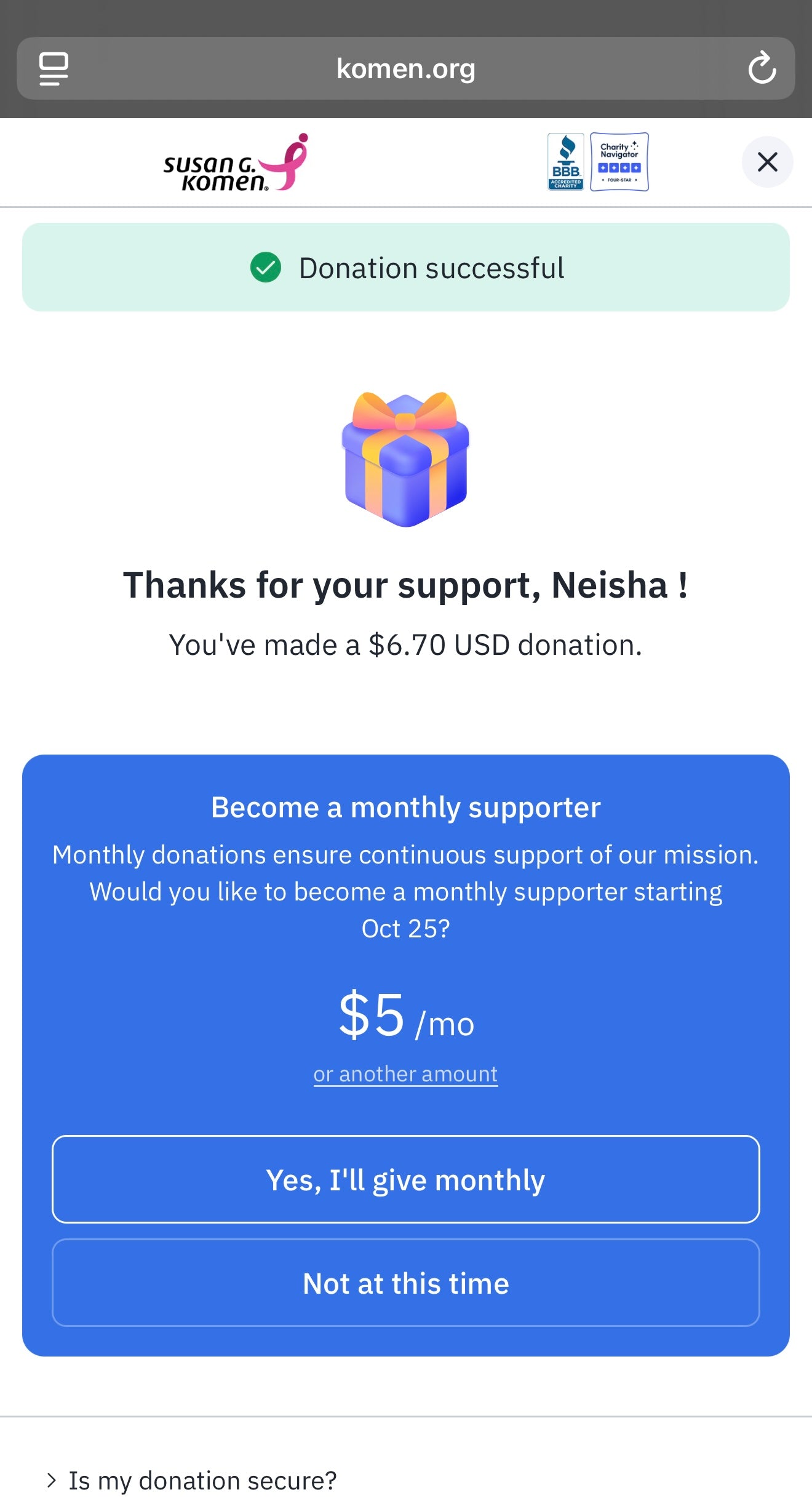Tap the browser page menu icon
Image resolution: width=812 pixels, height=1503 pixels.
(x=54, y=68)
